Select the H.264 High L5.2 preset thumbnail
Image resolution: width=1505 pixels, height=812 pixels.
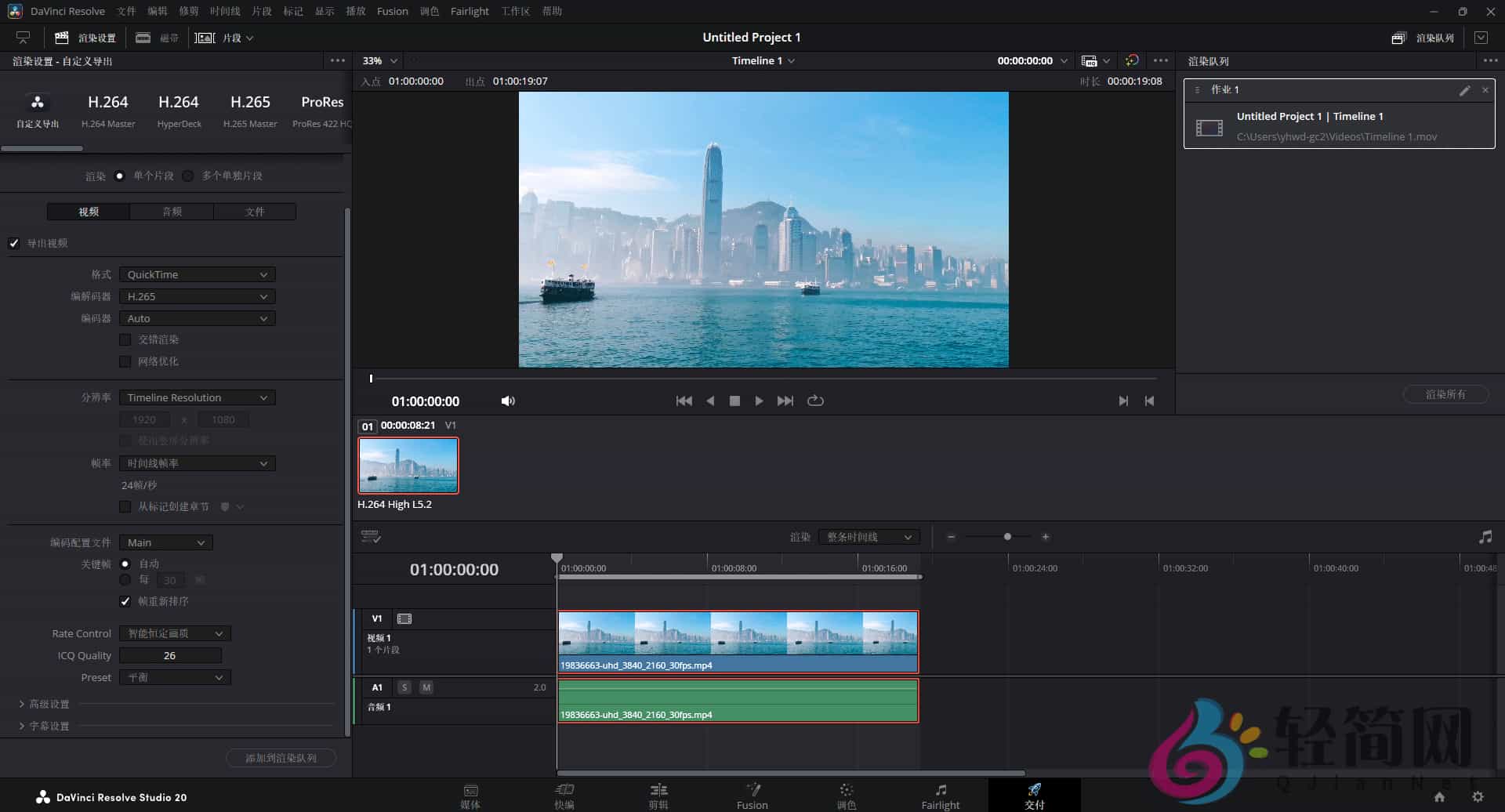[408, 465]
